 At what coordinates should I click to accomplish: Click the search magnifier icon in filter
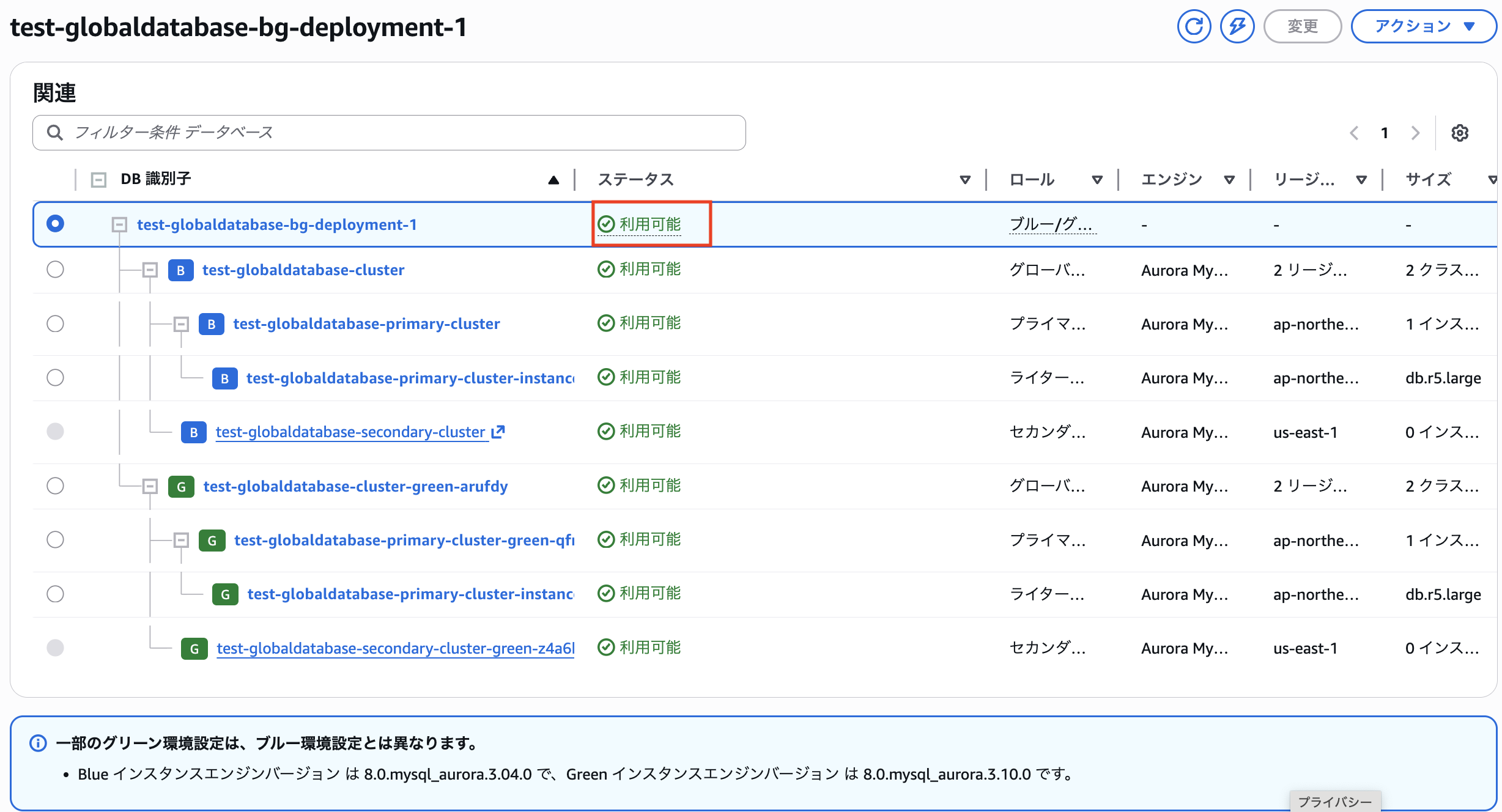pos(55,133)
